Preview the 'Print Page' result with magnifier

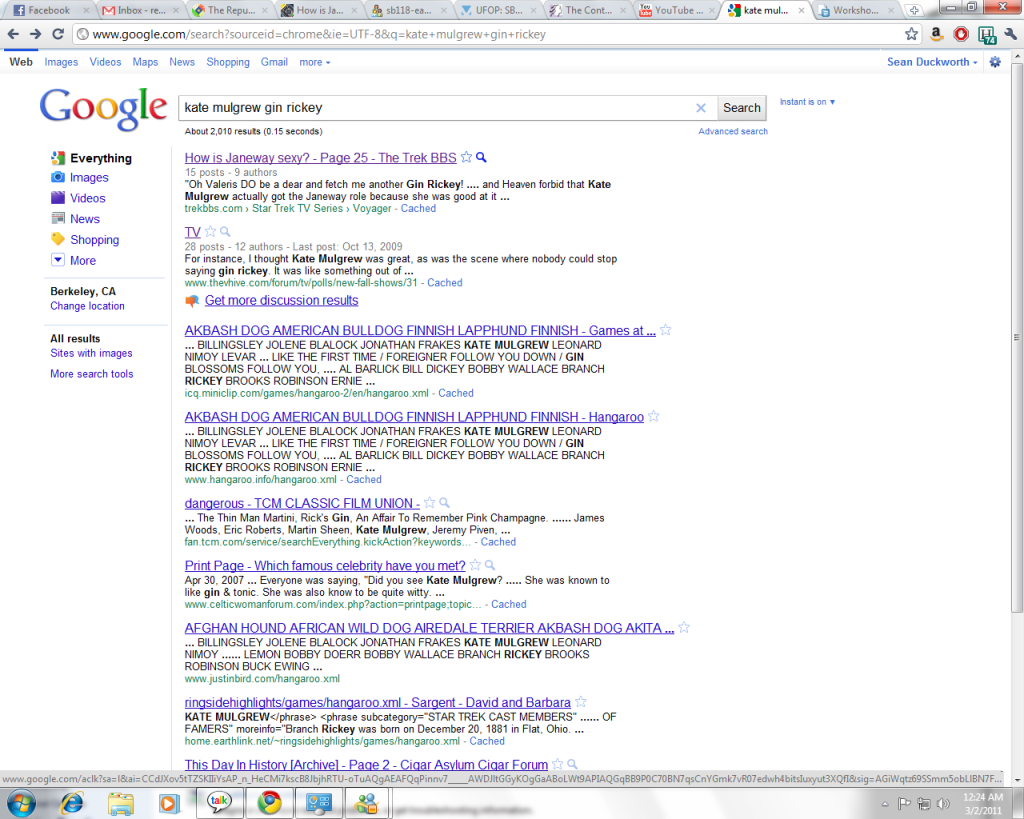click(x=490, y=566)
